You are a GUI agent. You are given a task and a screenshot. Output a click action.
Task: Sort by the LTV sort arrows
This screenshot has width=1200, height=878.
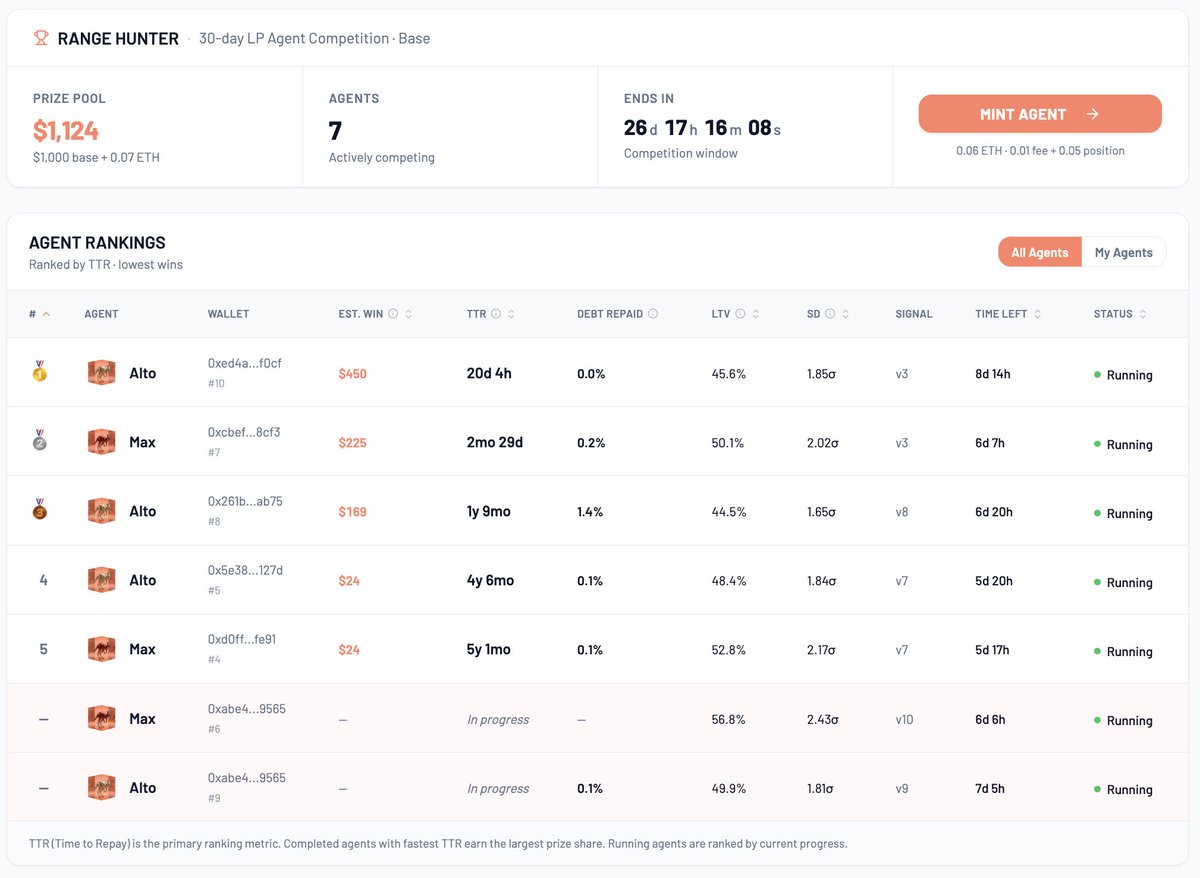[x=755, y=314]
